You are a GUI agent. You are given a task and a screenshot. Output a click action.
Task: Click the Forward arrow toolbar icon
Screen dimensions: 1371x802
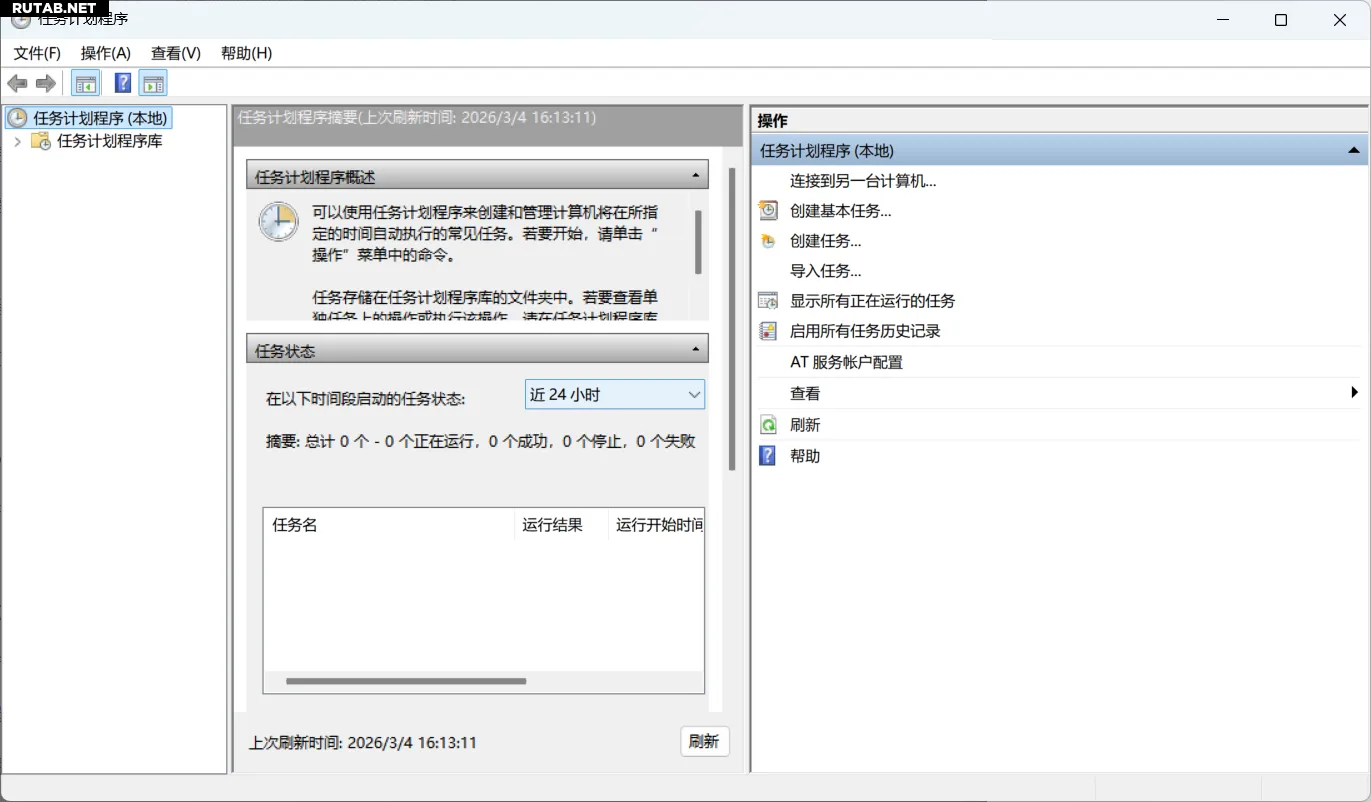(x=45, y=83)
